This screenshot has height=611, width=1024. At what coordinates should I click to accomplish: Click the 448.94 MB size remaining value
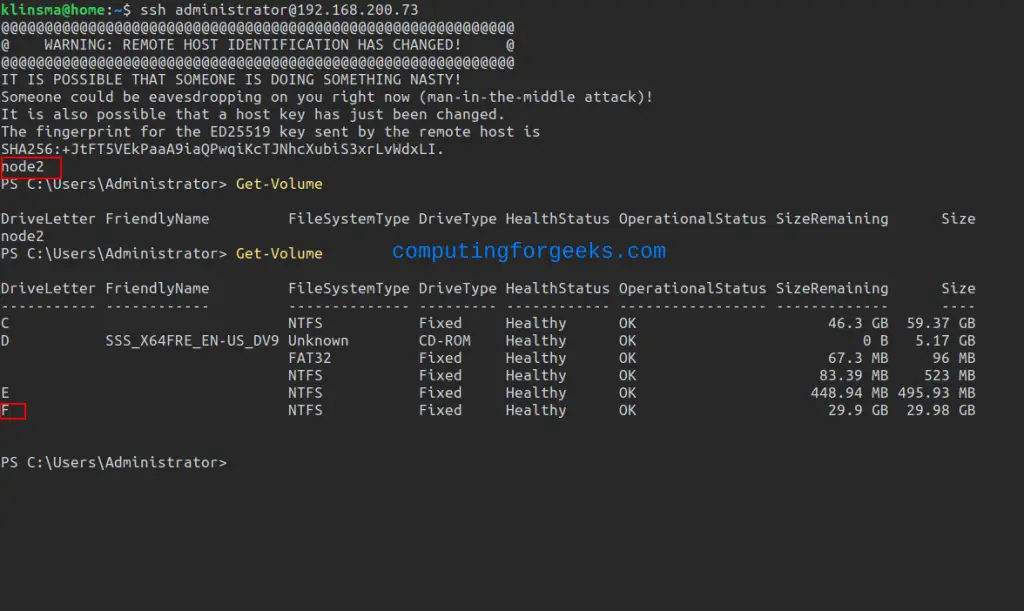pyautogui.click(x=849, y=393)
